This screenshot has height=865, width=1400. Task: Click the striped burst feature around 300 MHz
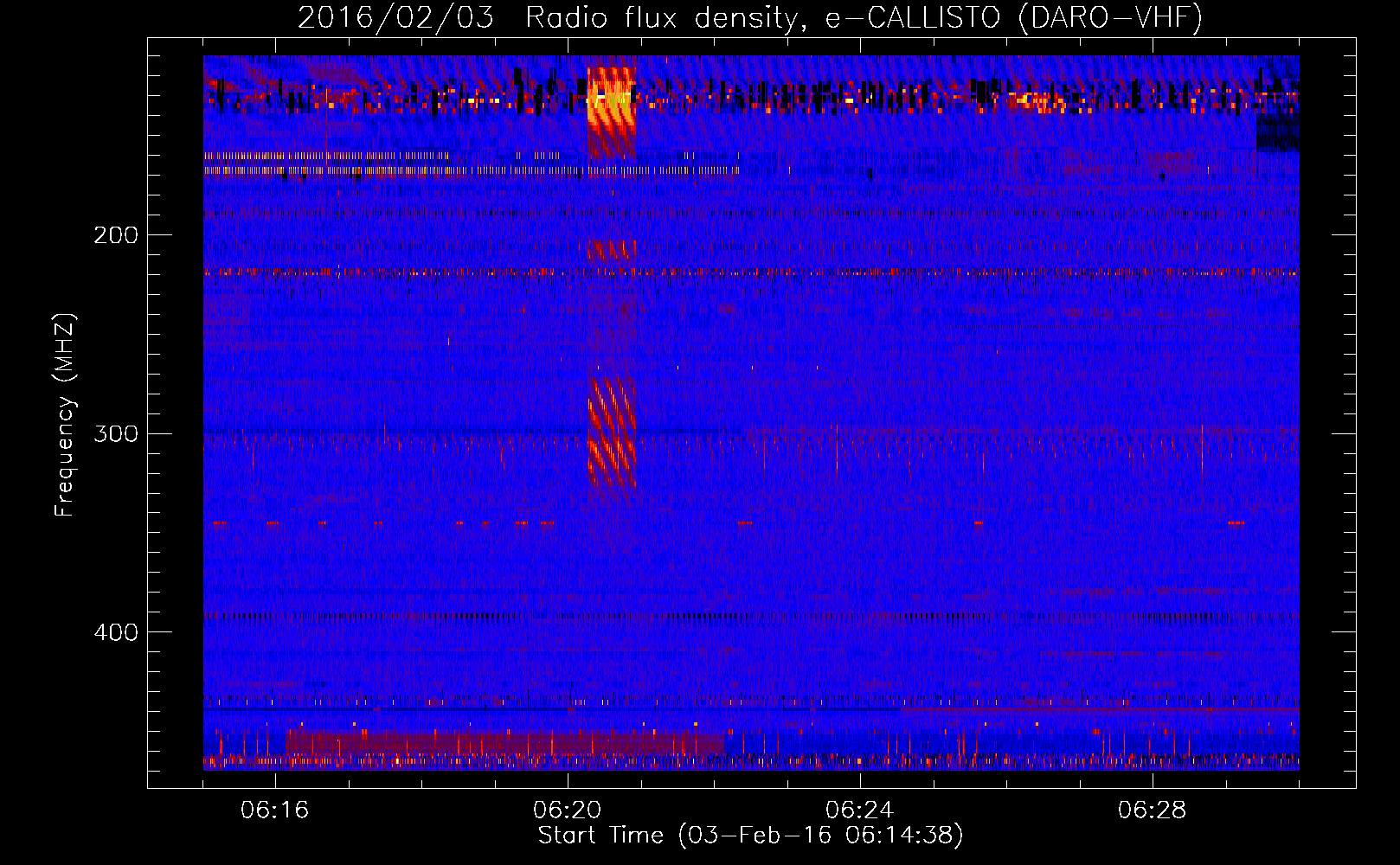pyautogui.click(x=612, y=432)
